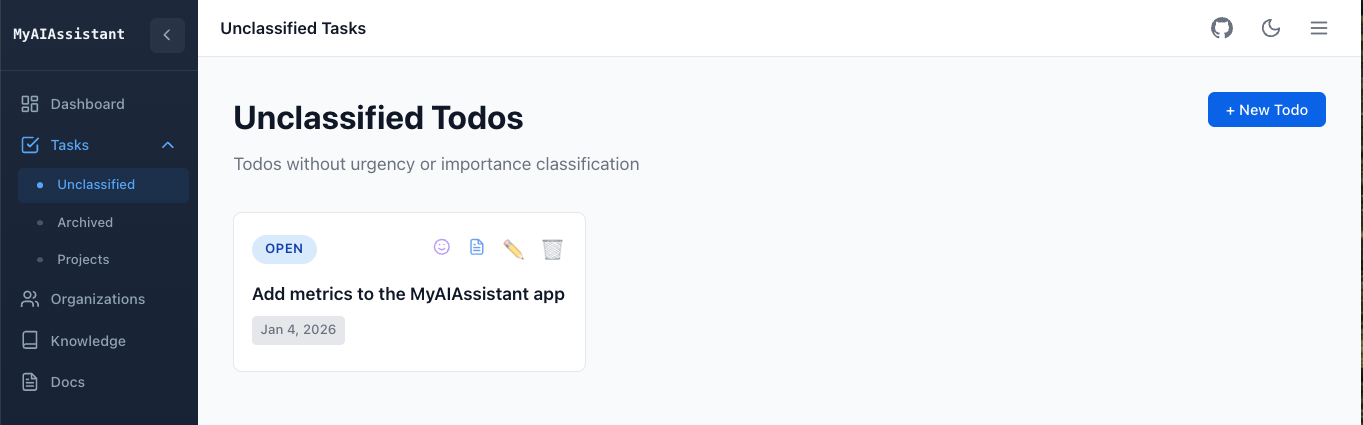Open the Archived tasks page
Viewport: 1363px width, 425px height.
click(85, 222)
